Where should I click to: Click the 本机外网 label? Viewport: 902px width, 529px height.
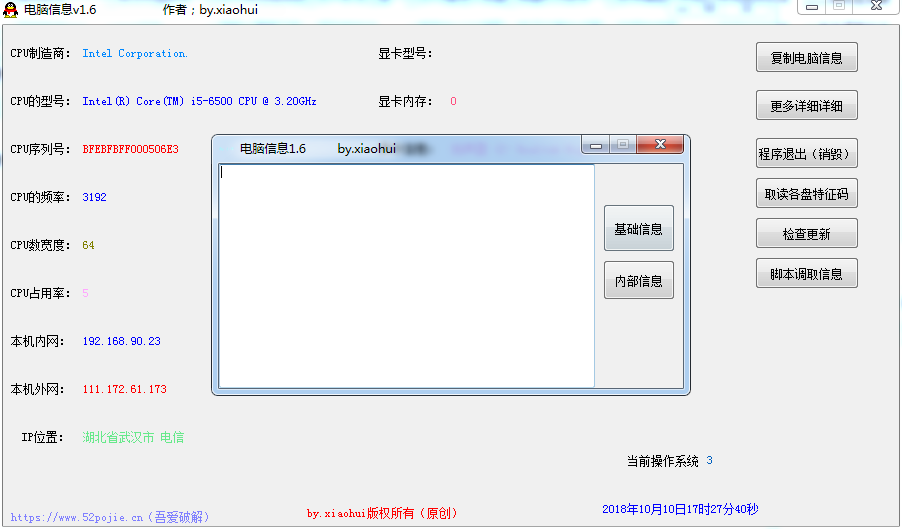37,389
